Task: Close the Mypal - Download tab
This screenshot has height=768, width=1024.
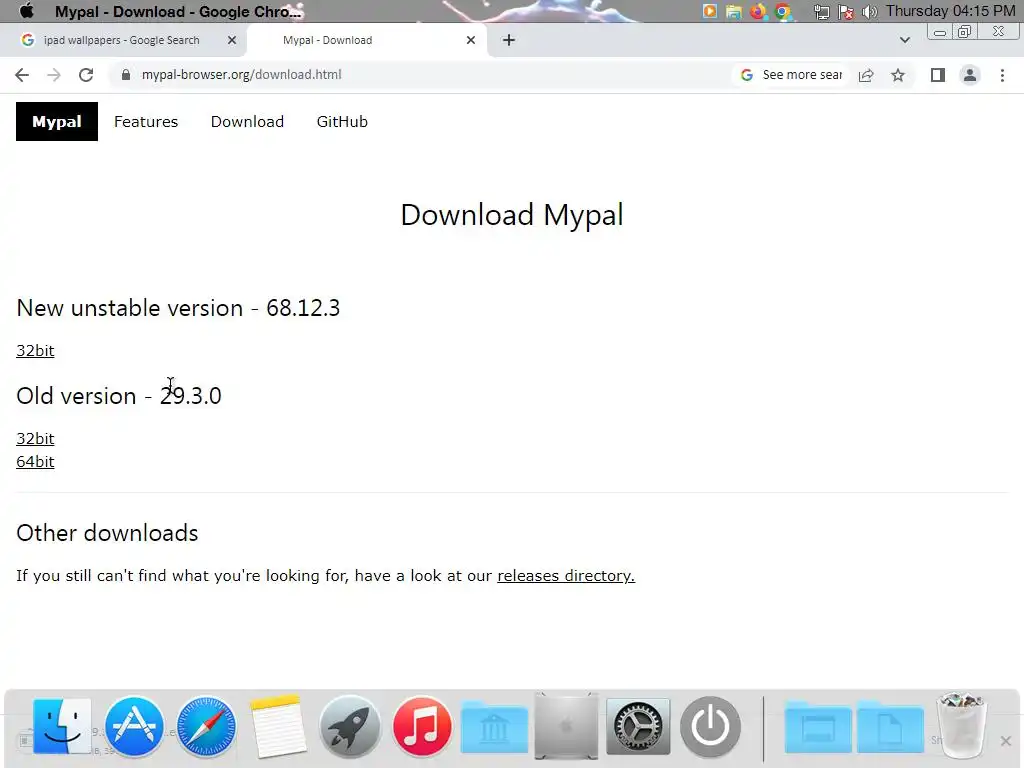Action: point(471,40)
